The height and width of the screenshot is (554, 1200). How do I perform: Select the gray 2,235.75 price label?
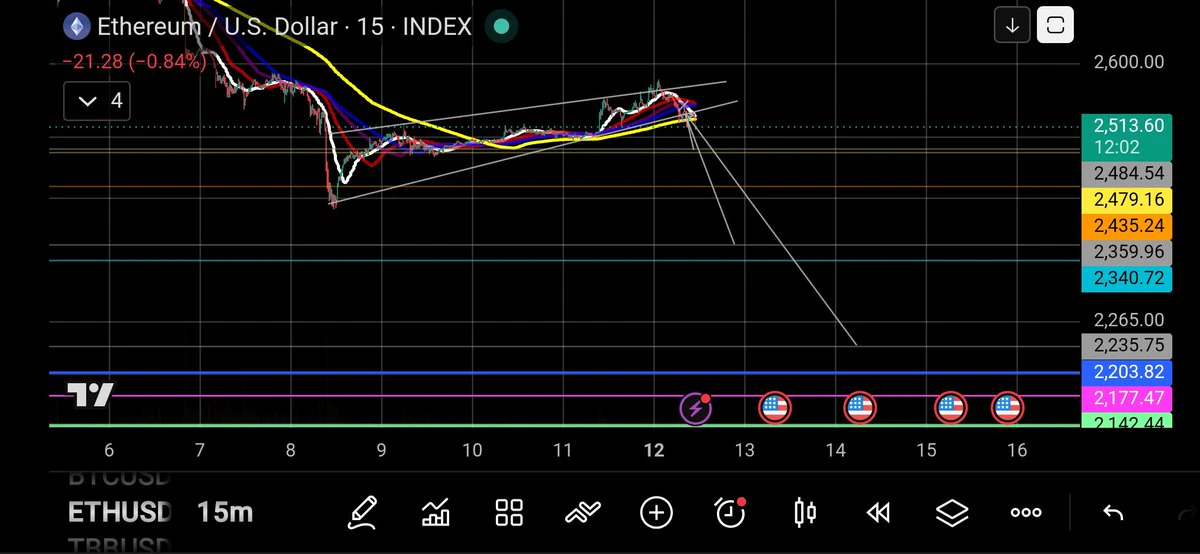click(1128, 345)
